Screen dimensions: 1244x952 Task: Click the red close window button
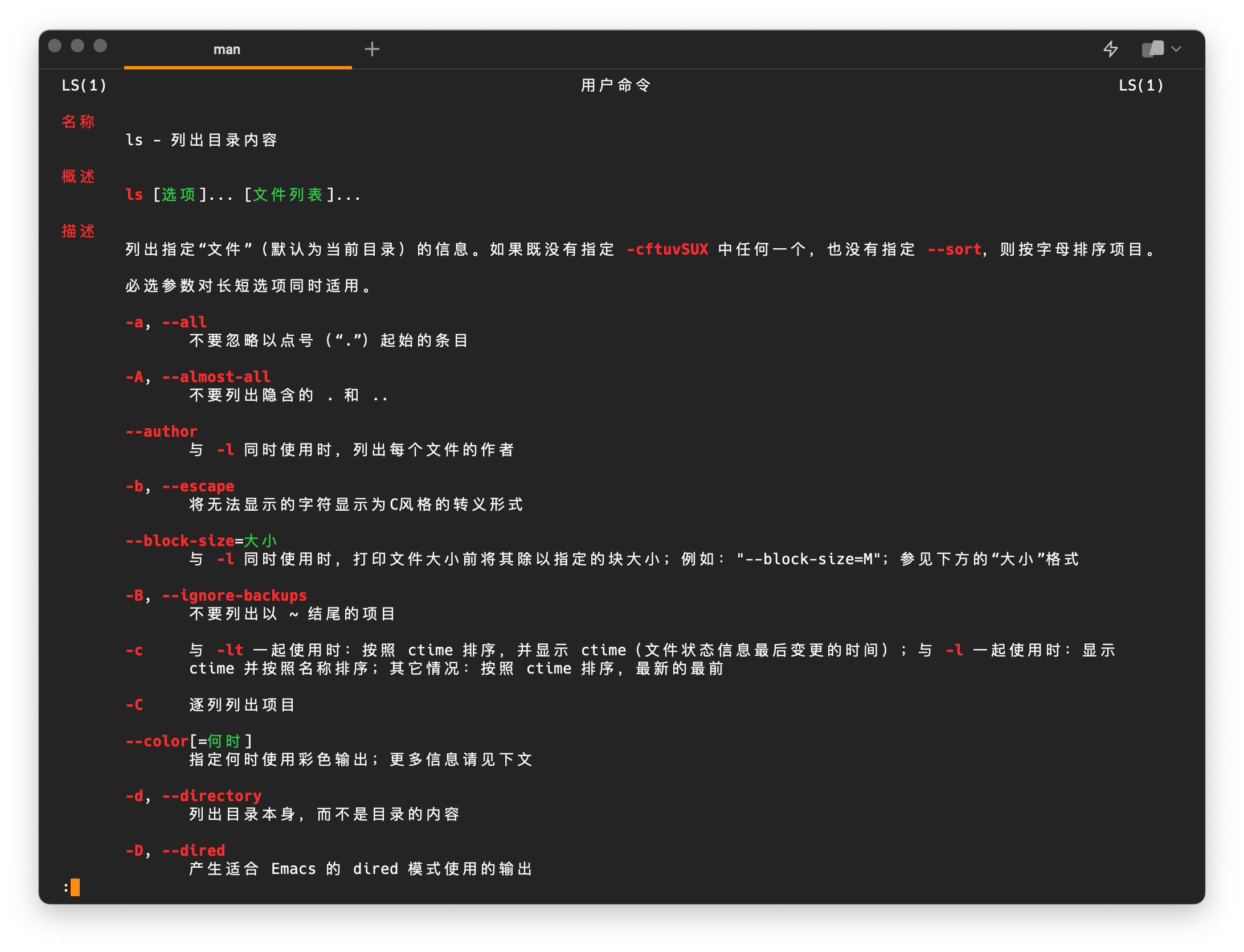(55, 46)
